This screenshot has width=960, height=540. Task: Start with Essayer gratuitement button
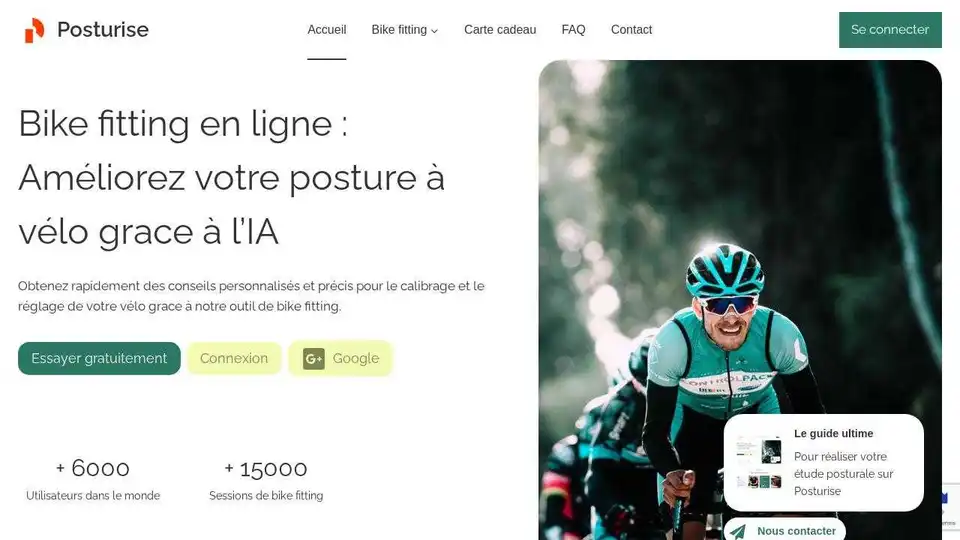pyautogui.click(x=99, y=358)
